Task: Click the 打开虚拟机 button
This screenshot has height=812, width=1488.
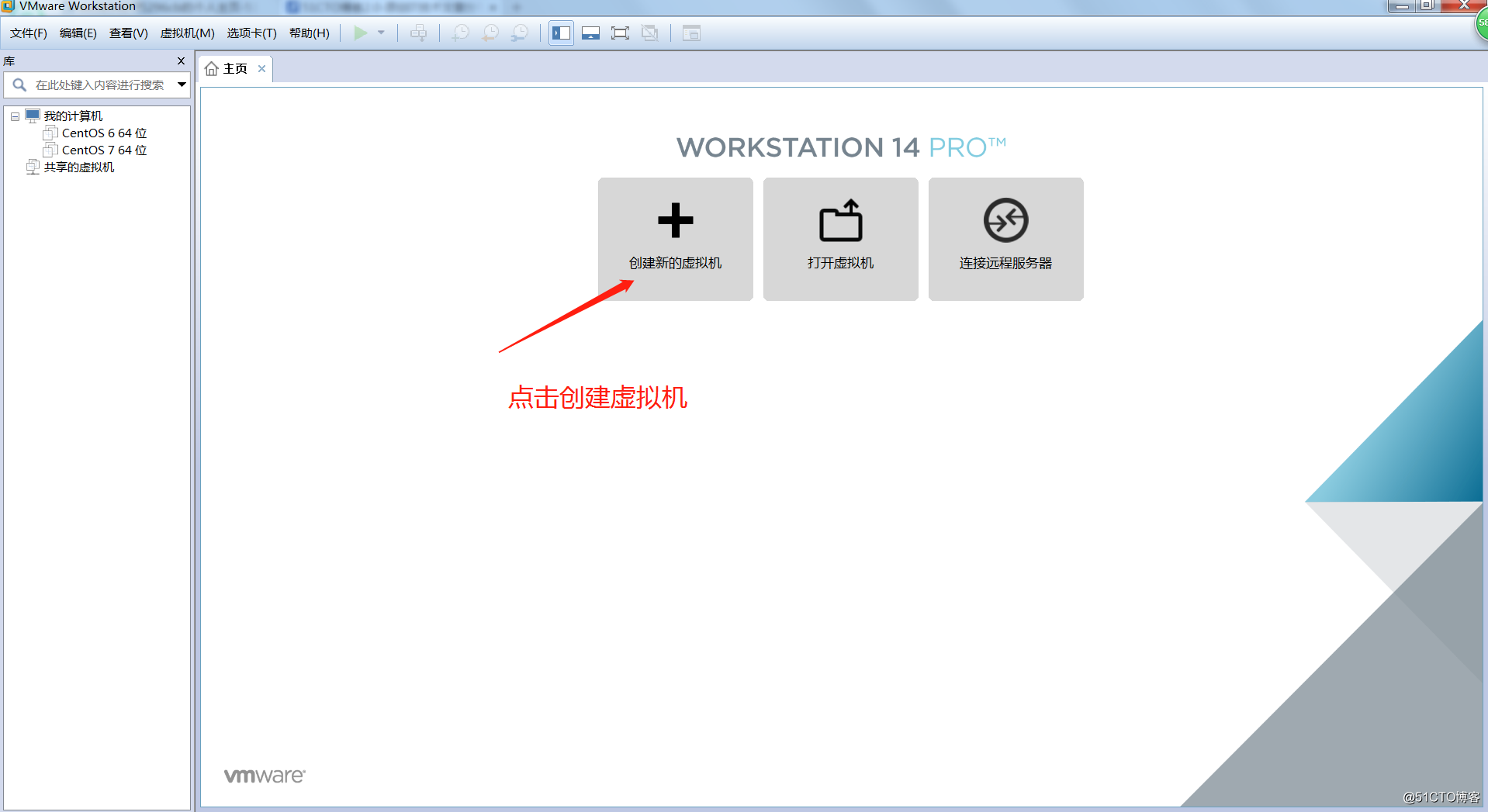Action: pos(840,239)
